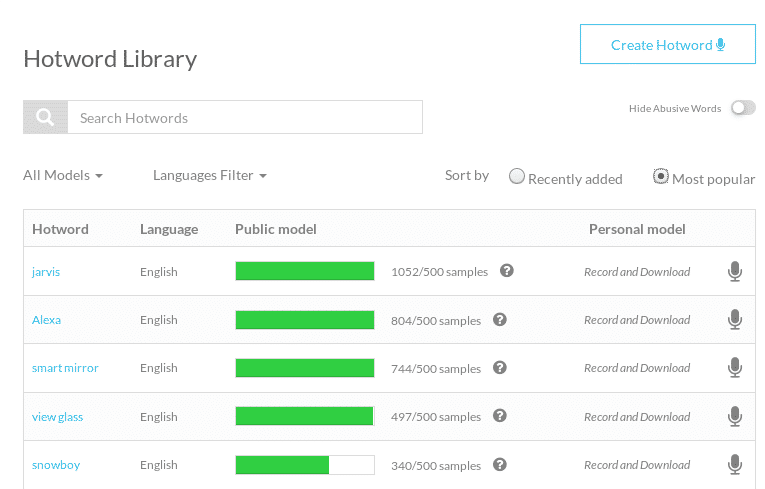Screen dimensions: 765x489
Task: Focus the Search Hotwords input field
Action: 245,117
